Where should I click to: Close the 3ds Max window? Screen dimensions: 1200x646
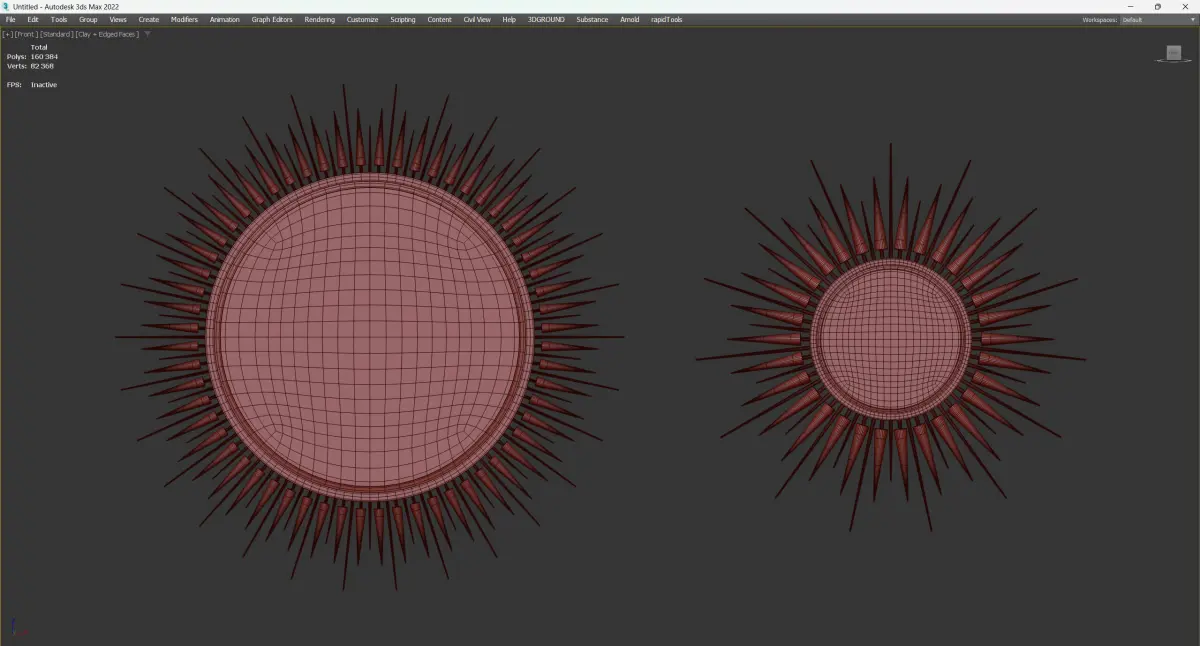click(1186, 6)
